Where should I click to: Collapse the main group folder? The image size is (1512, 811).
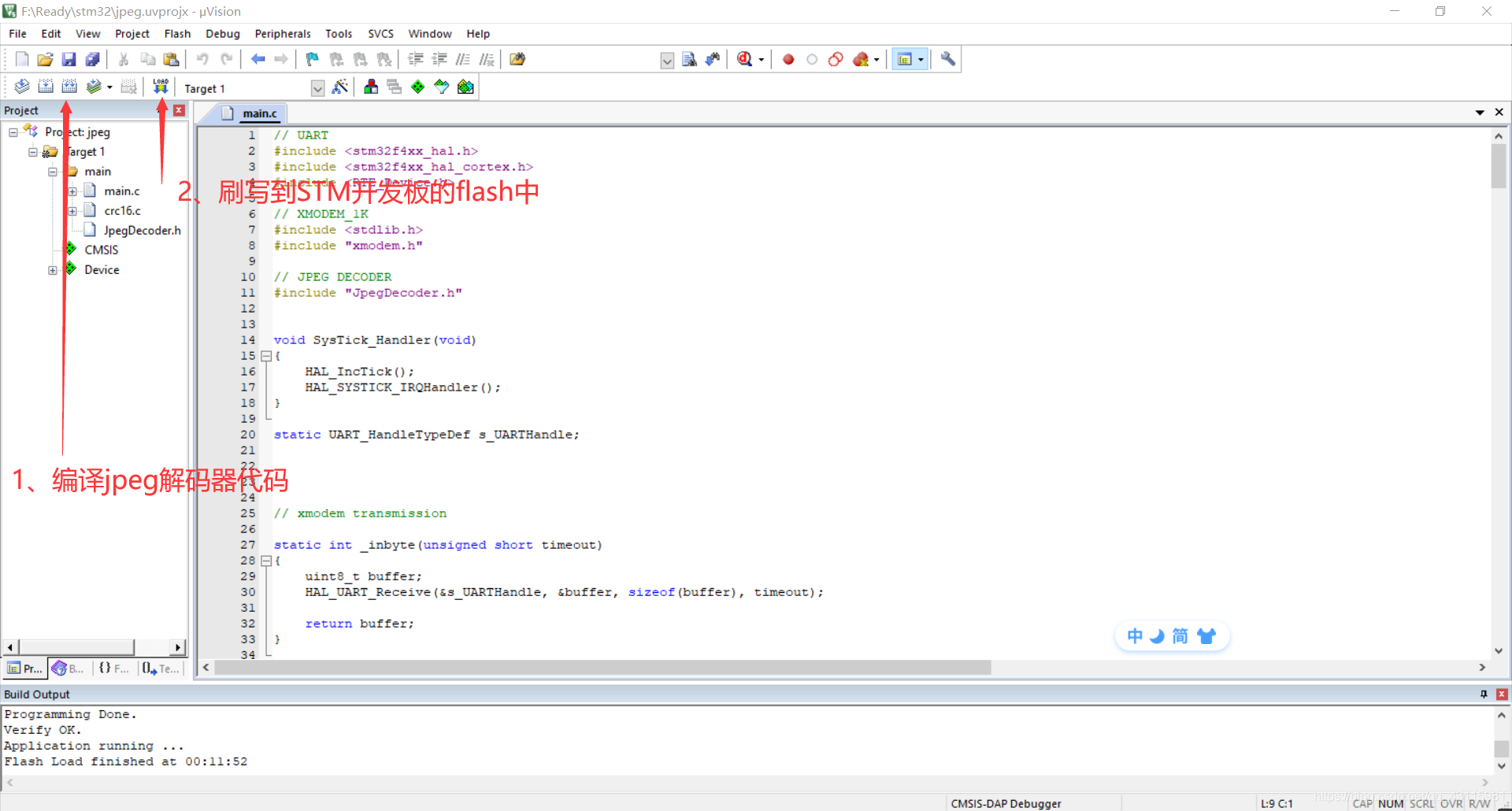pos(53,172)
